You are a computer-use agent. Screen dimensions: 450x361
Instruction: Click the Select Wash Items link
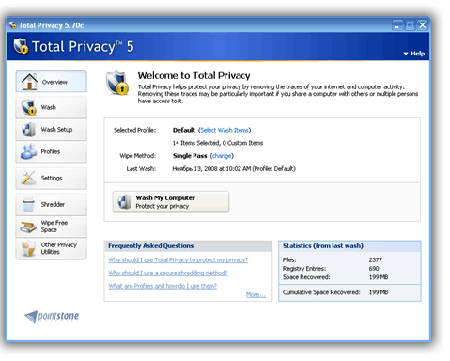(x=224, y=130)
